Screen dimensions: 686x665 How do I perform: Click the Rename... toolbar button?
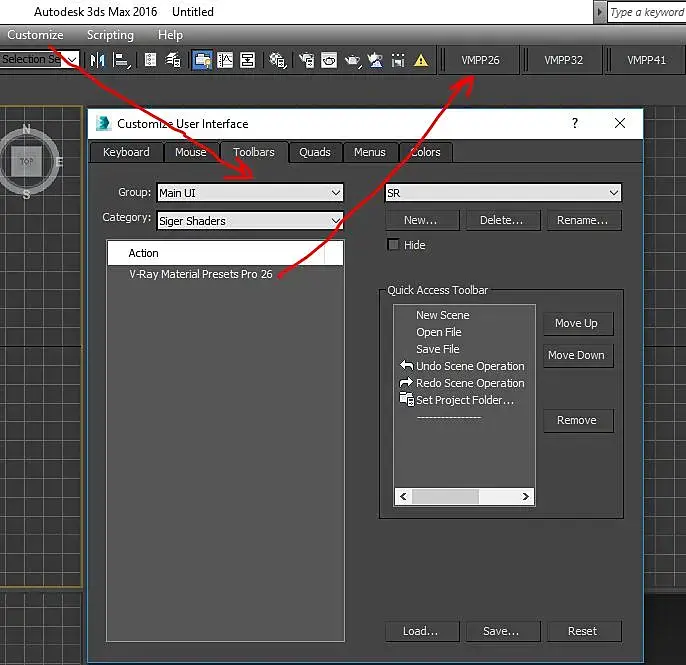pyautogui.click(x=583, y=220)
